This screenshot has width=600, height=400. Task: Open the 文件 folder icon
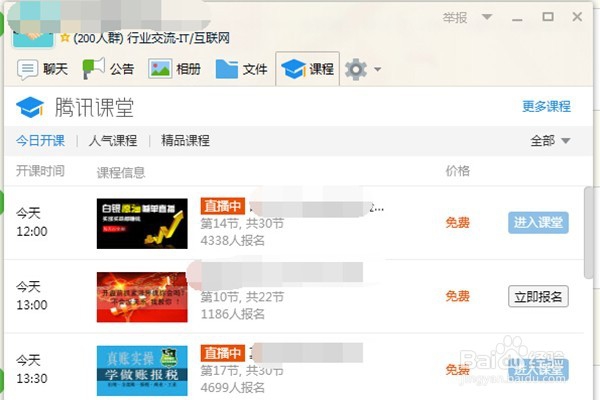coord(227,69)
